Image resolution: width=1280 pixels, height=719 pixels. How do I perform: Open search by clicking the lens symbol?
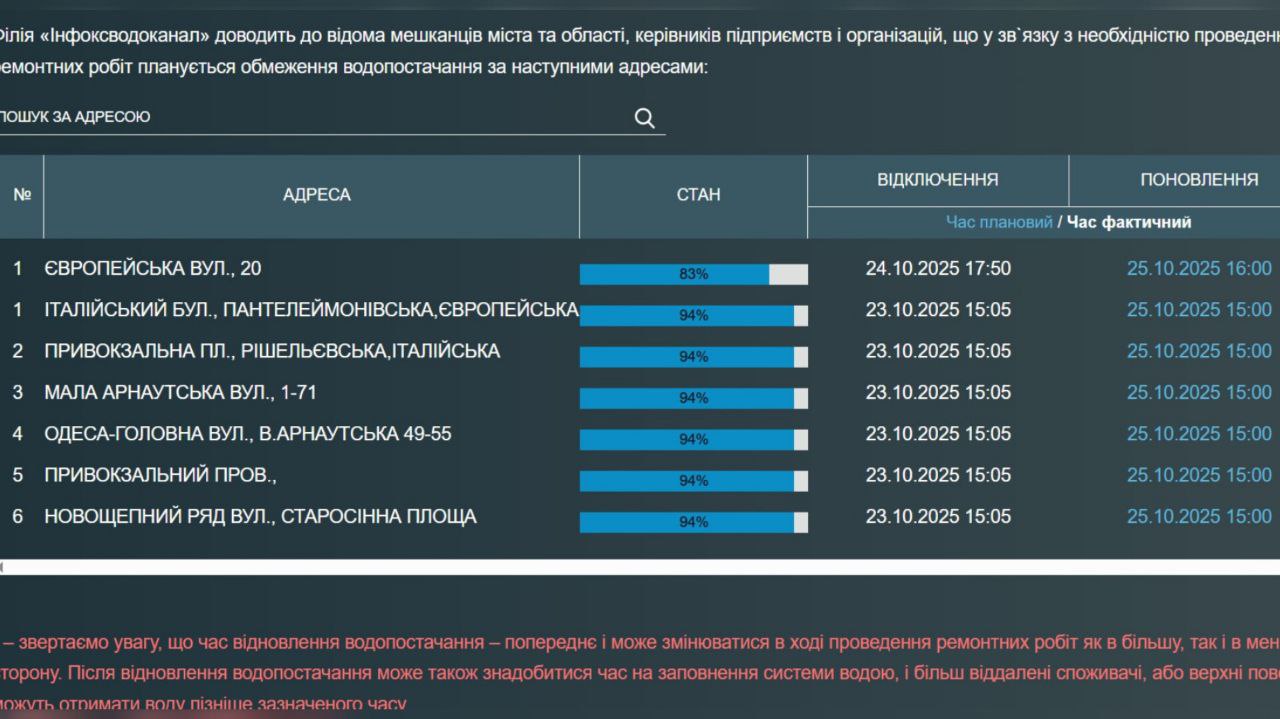[644, 117]
